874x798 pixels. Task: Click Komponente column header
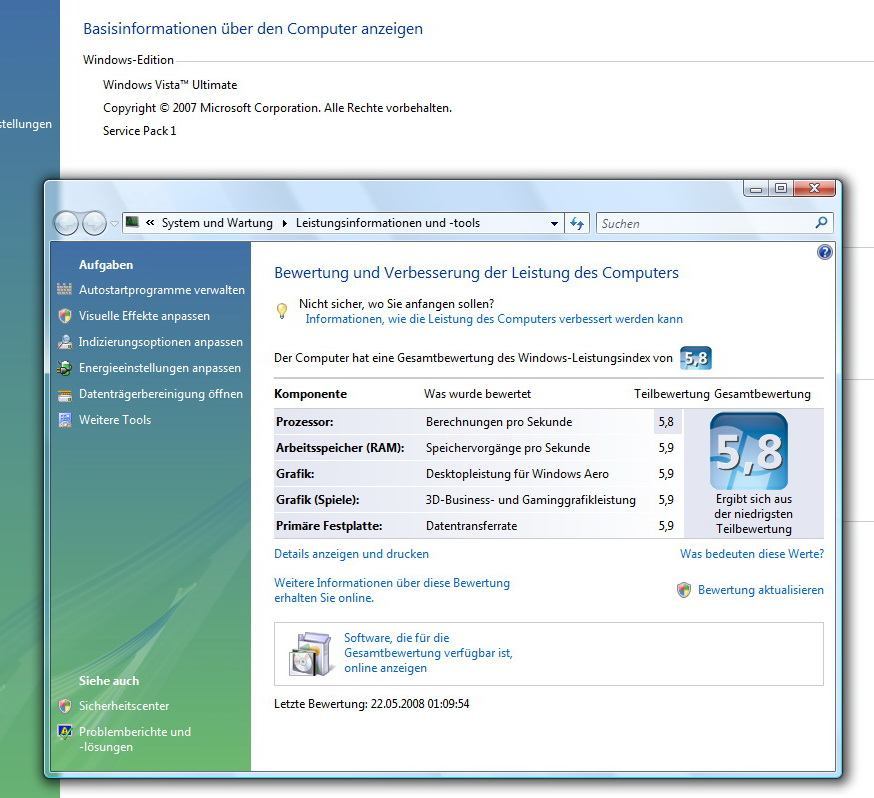[310, 394]
